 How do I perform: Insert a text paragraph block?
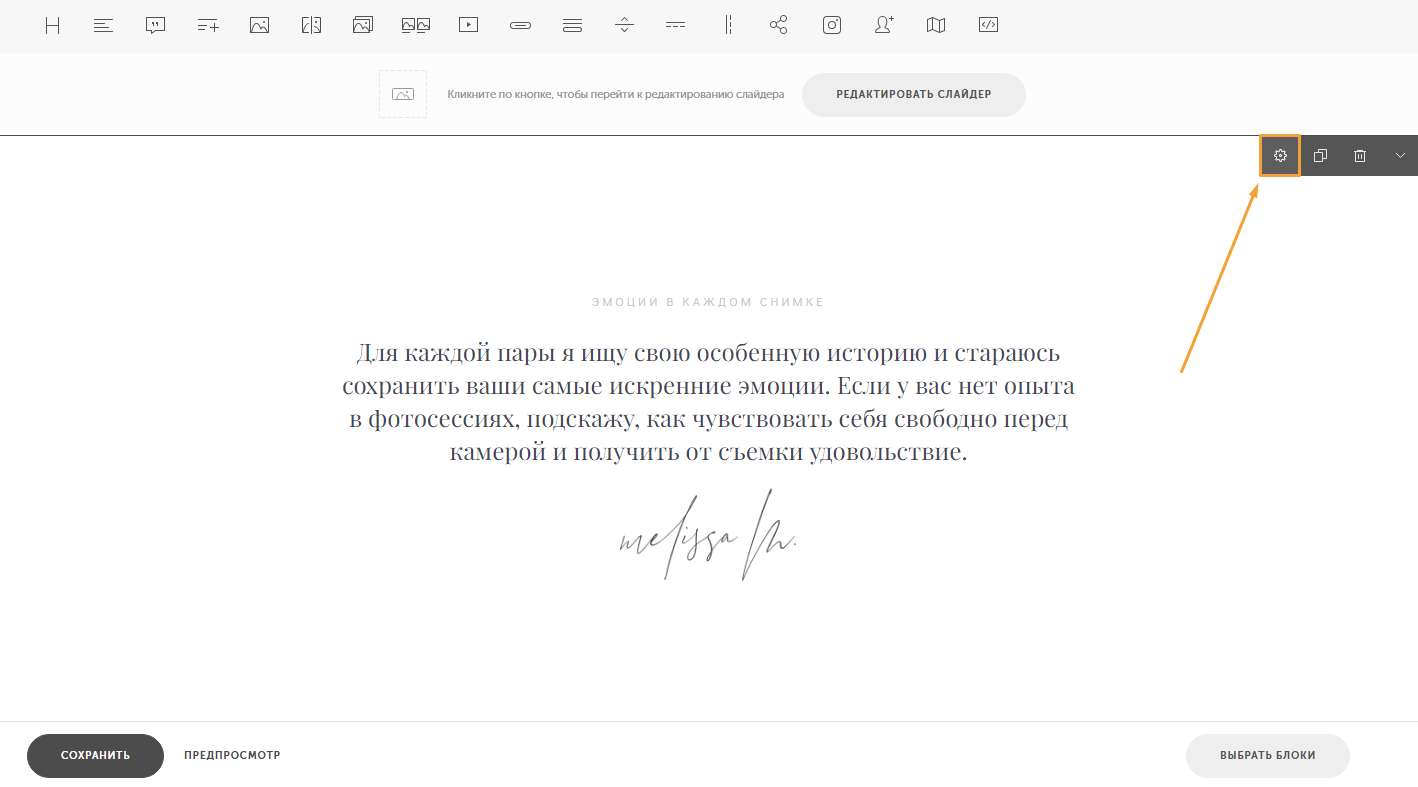click(103, 26)
